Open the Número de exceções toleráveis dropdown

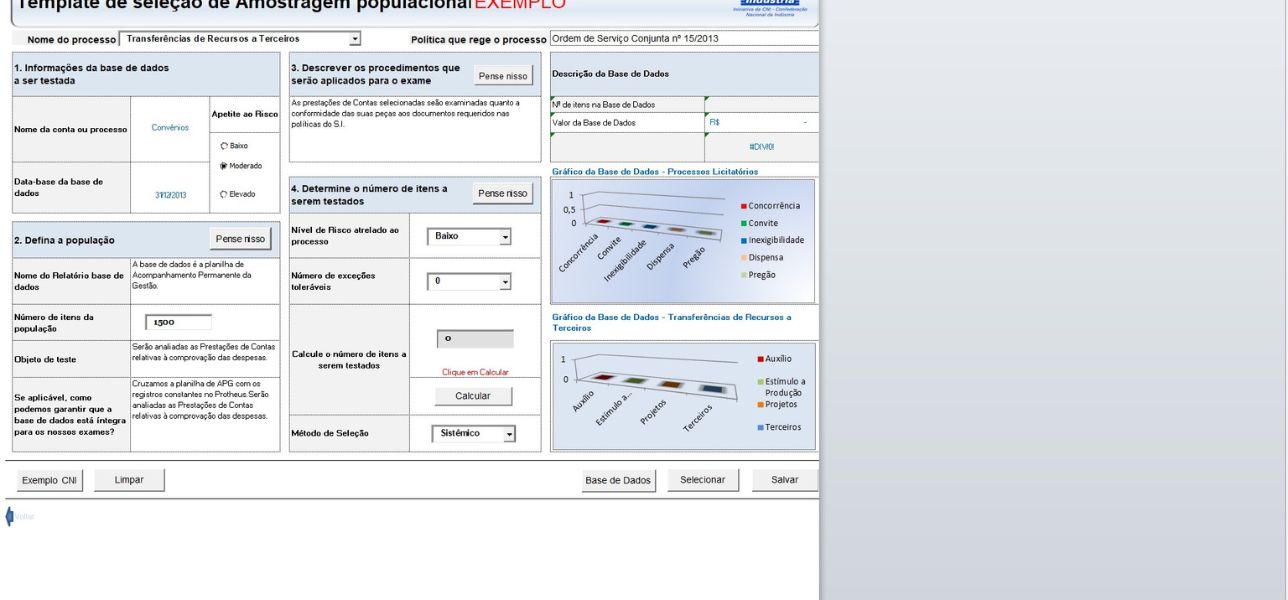(x=505, y=282)
